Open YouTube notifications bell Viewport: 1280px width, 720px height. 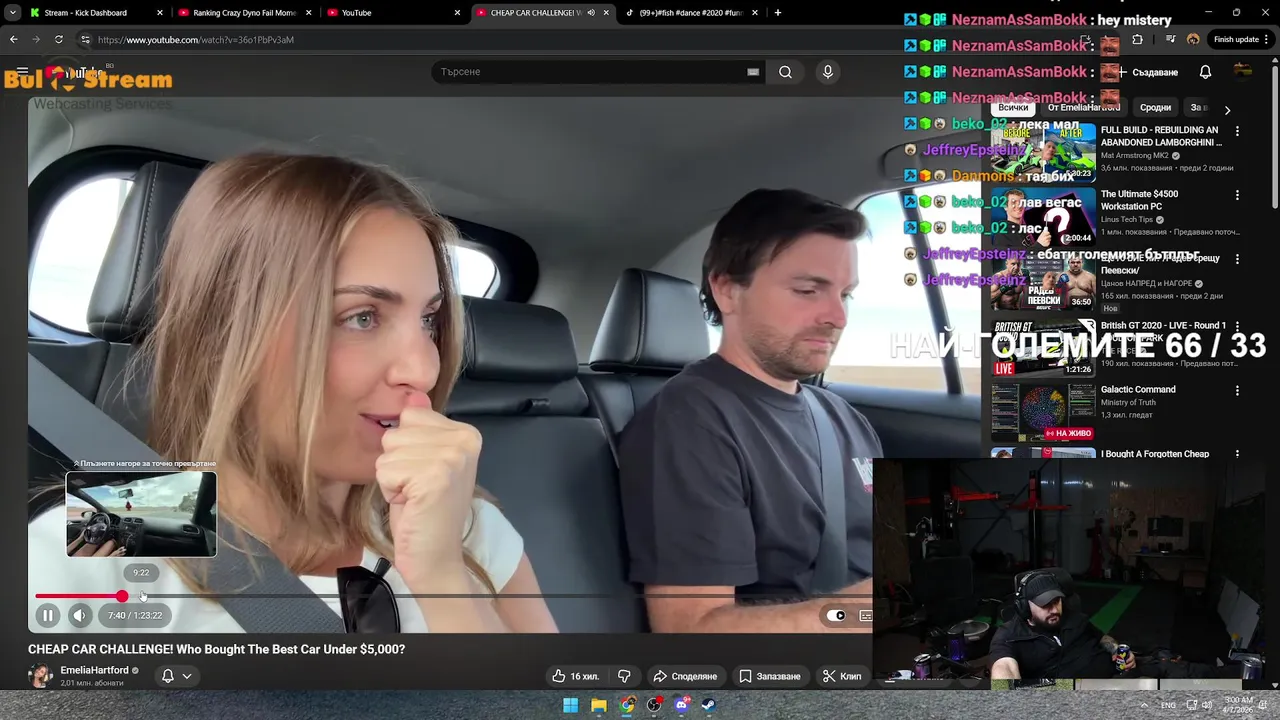tap(1205, 72)
